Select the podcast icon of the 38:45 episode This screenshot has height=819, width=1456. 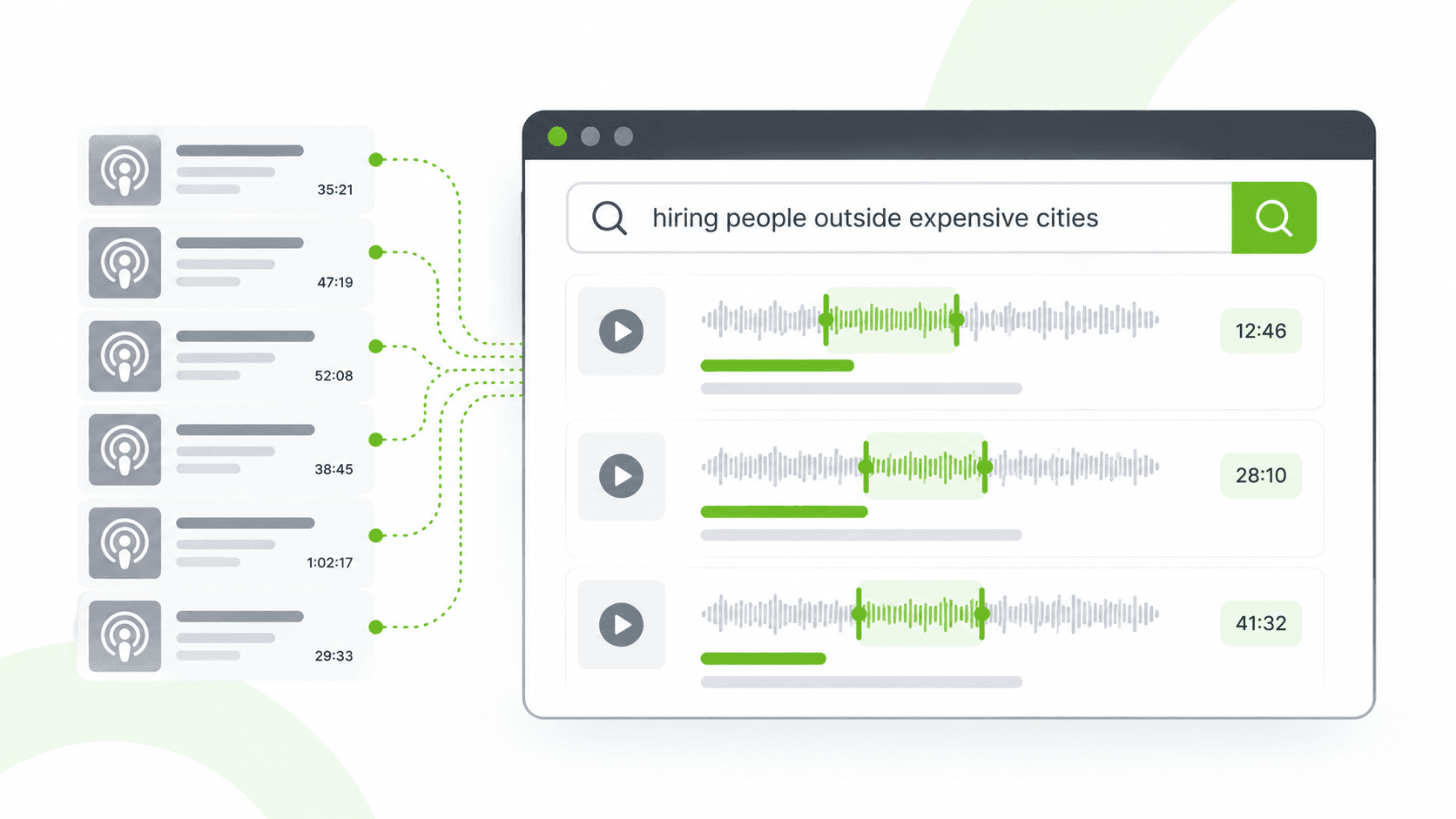pyautogui.click(x=125, y=449)
